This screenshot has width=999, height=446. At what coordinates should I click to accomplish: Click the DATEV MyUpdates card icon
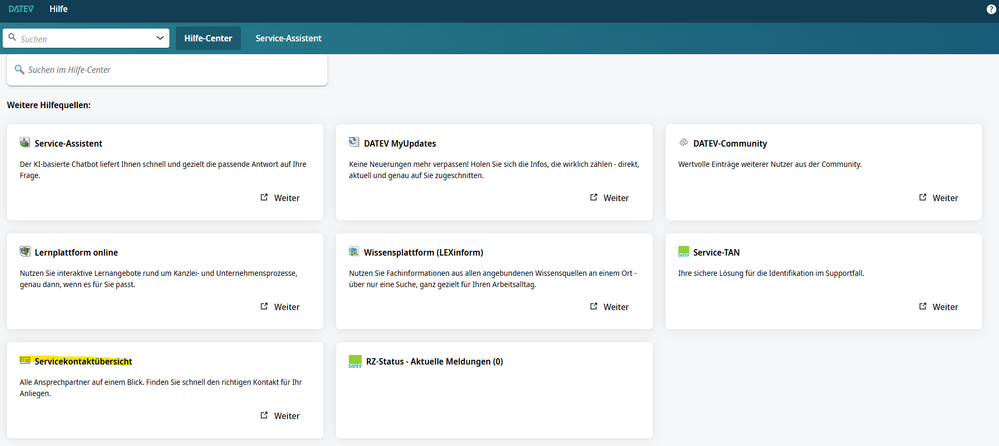[x=354, y=142]
